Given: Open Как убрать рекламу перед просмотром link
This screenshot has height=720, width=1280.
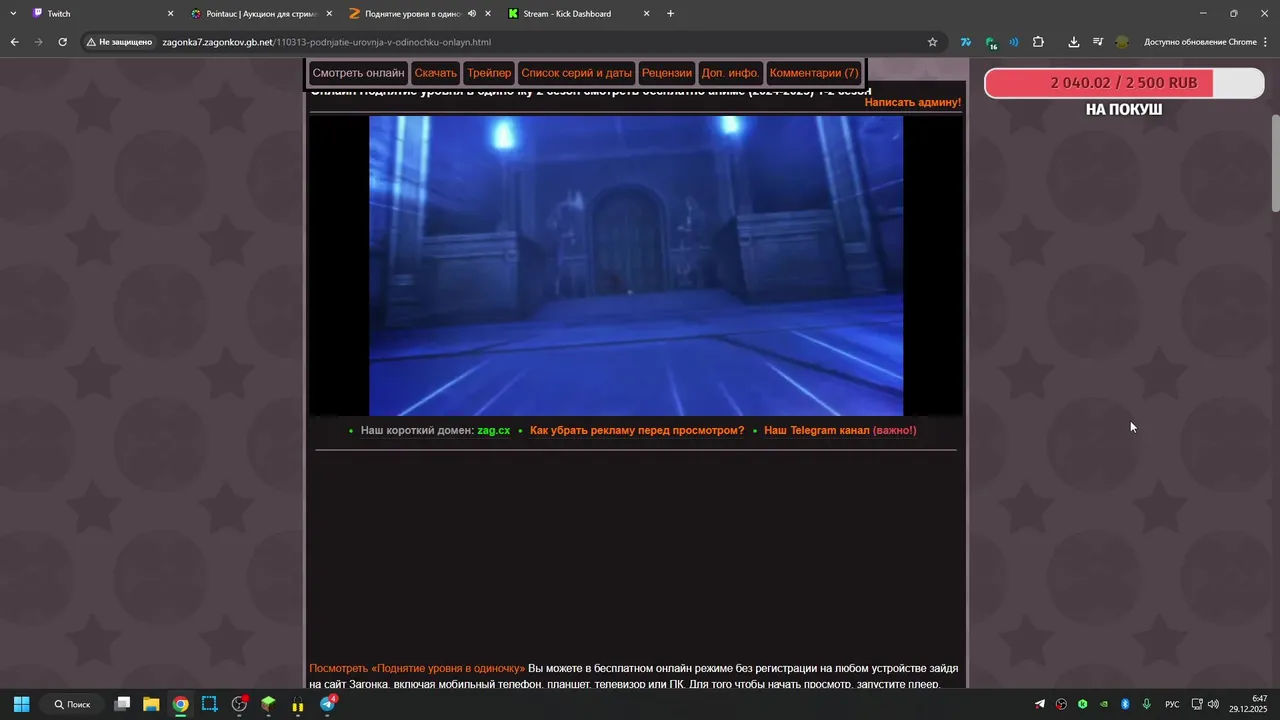Looking at the screenshot, I should pyautogui.click(x=637, y=430).
